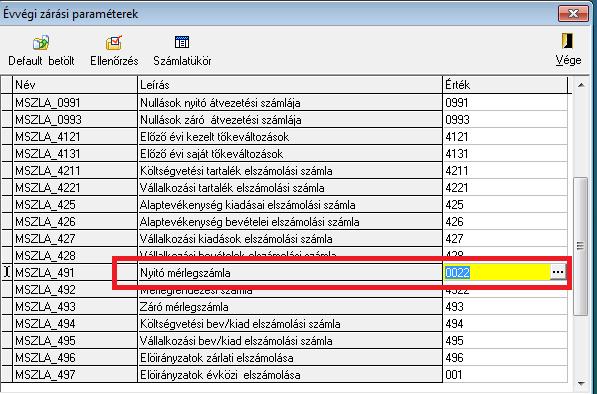The image size is (597, 394).
Task: Select the value cell 4221
Action: (506, 188)
